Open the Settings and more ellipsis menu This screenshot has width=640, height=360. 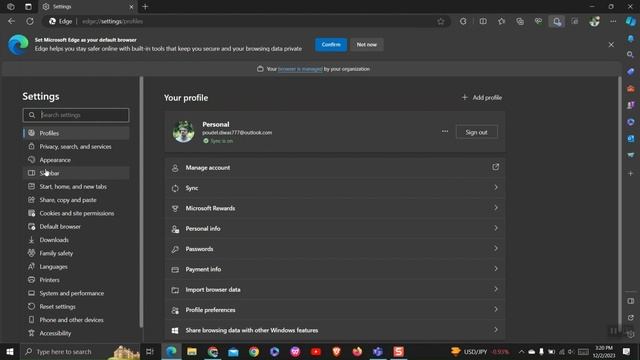pyautogui.click(x=613, y=21)
